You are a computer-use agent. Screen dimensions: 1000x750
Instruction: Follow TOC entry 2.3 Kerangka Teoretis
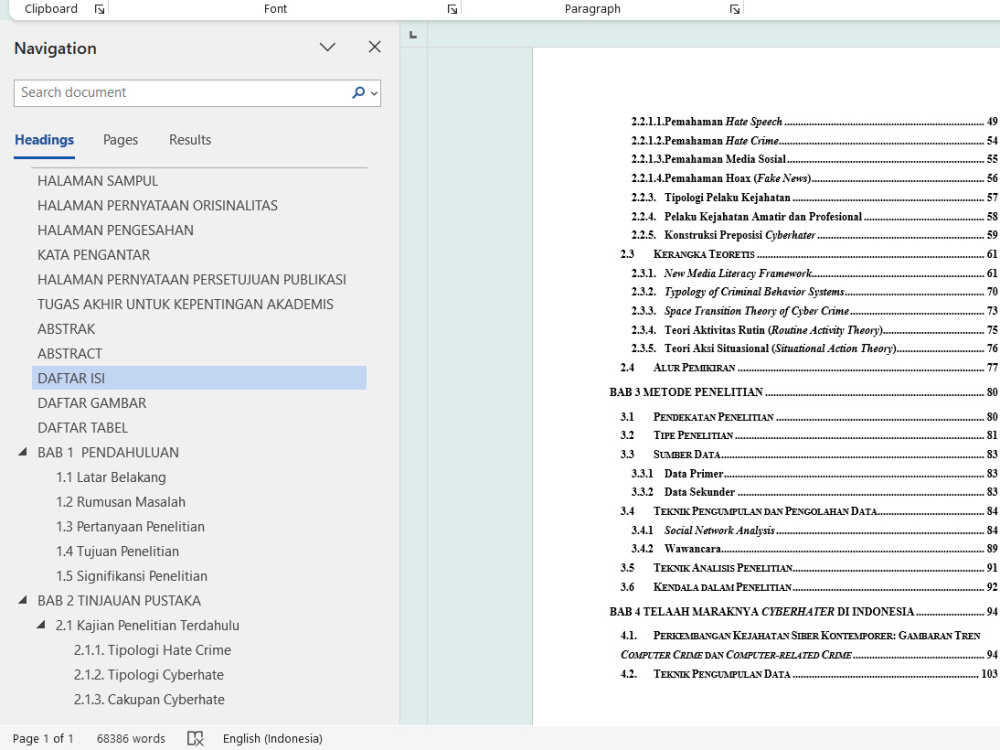tap(809, 254)
